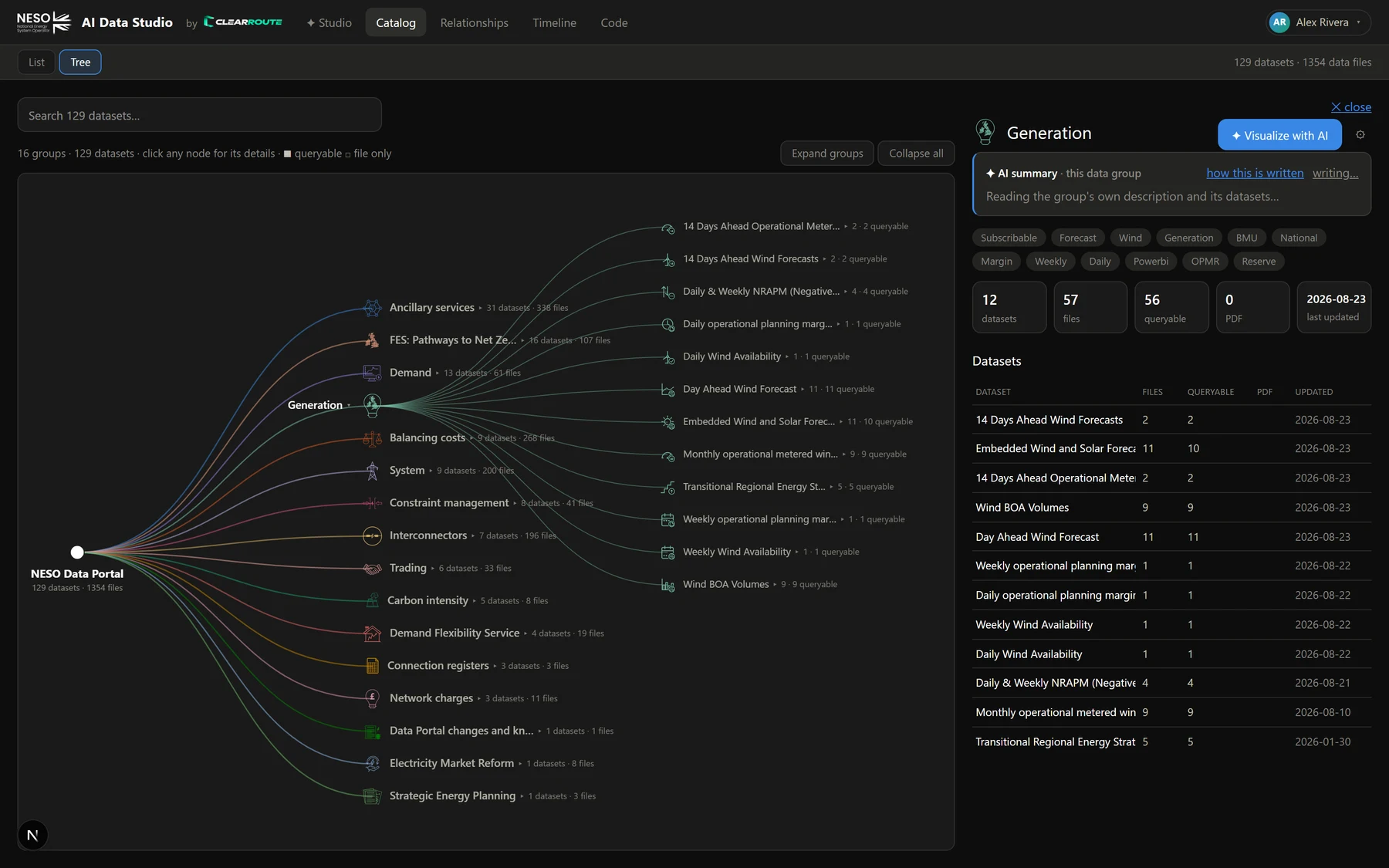The height and width of the screenshot is (868, 1389).
Task: Click the Connection registers icon
Action: (x=372, y=666)
